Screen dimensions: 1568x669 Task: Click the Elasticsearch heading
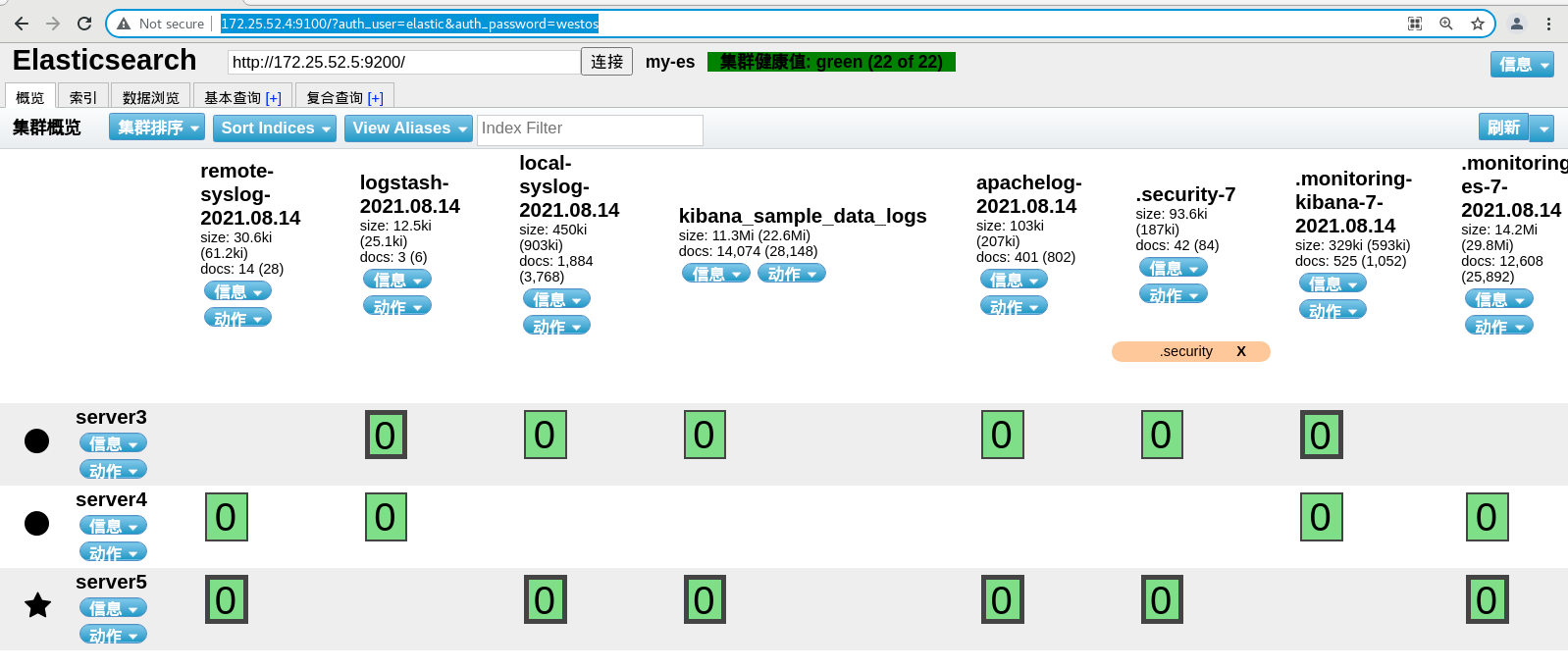click(x=105, y=60)
